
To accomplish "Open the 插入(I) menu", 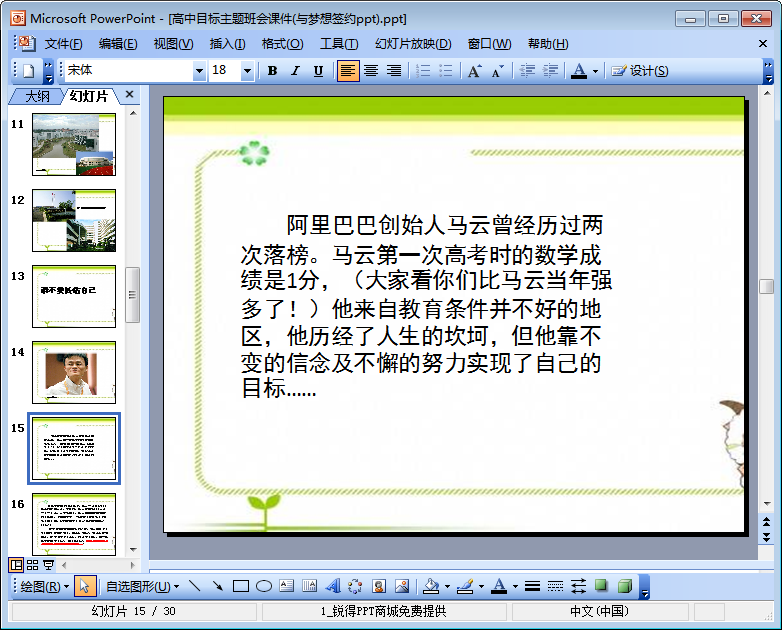I will (227, 44).
